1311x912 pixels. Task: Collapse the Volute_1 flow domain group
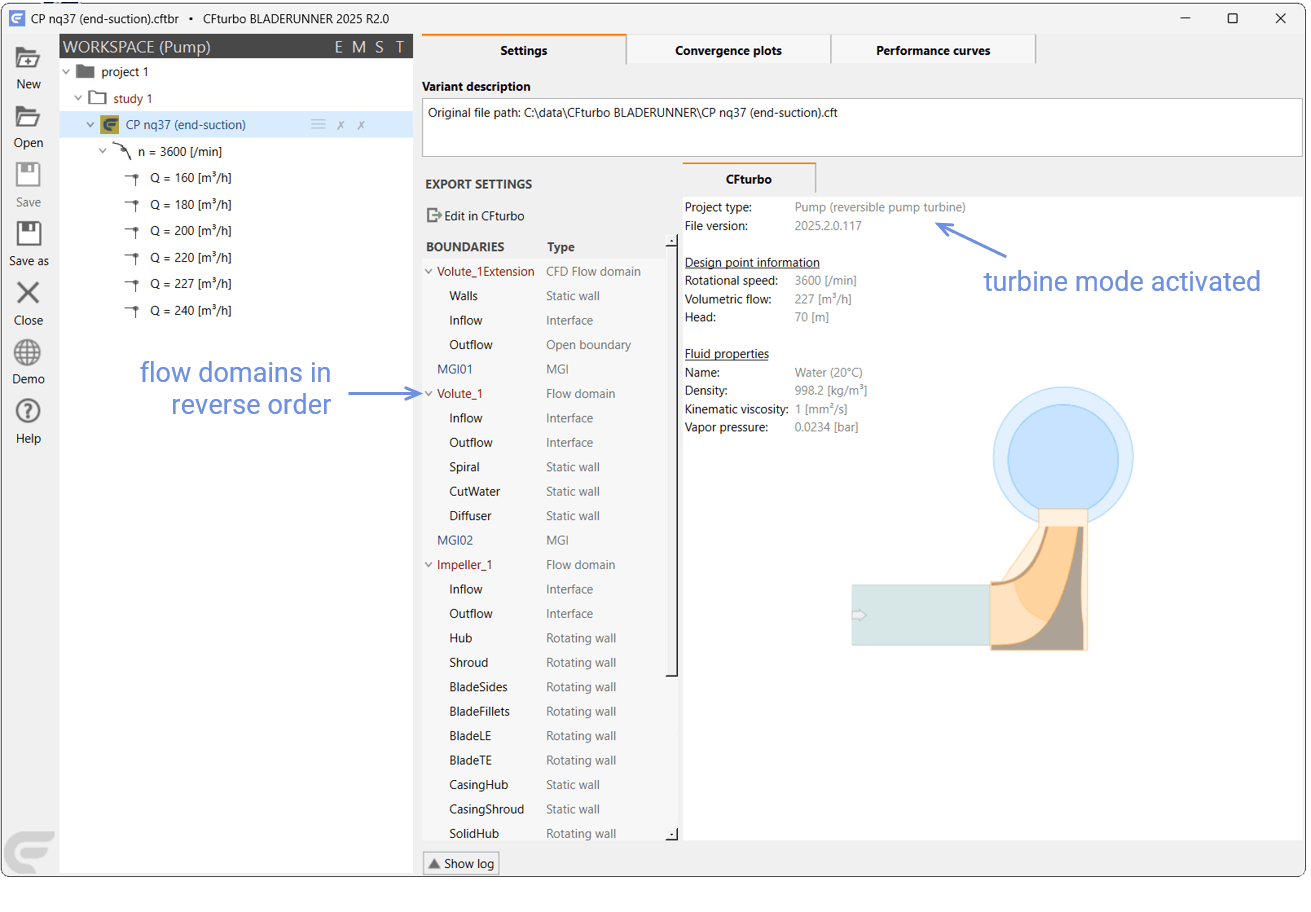429,394
